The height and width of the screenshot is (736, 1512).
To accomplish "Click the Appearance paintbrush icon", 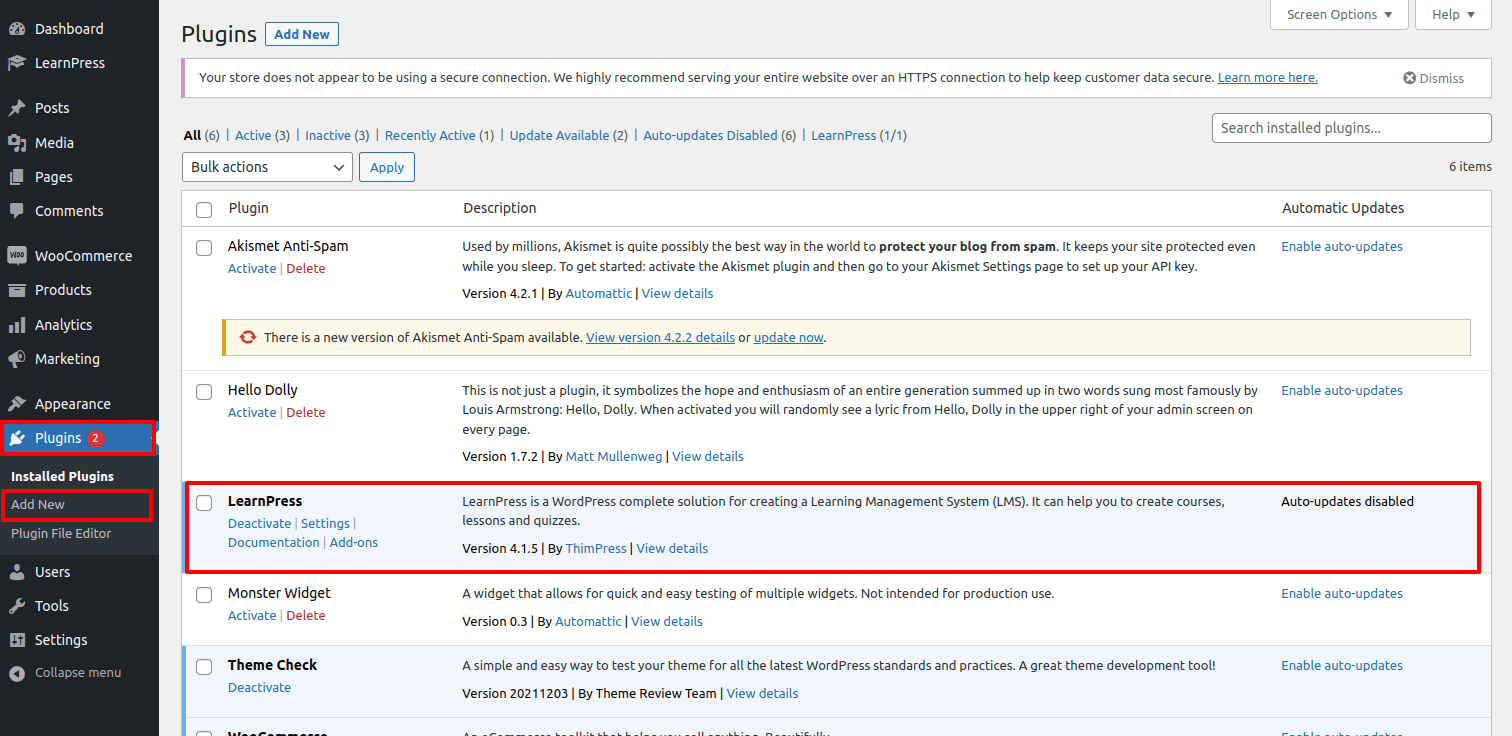I will point(17,404).
